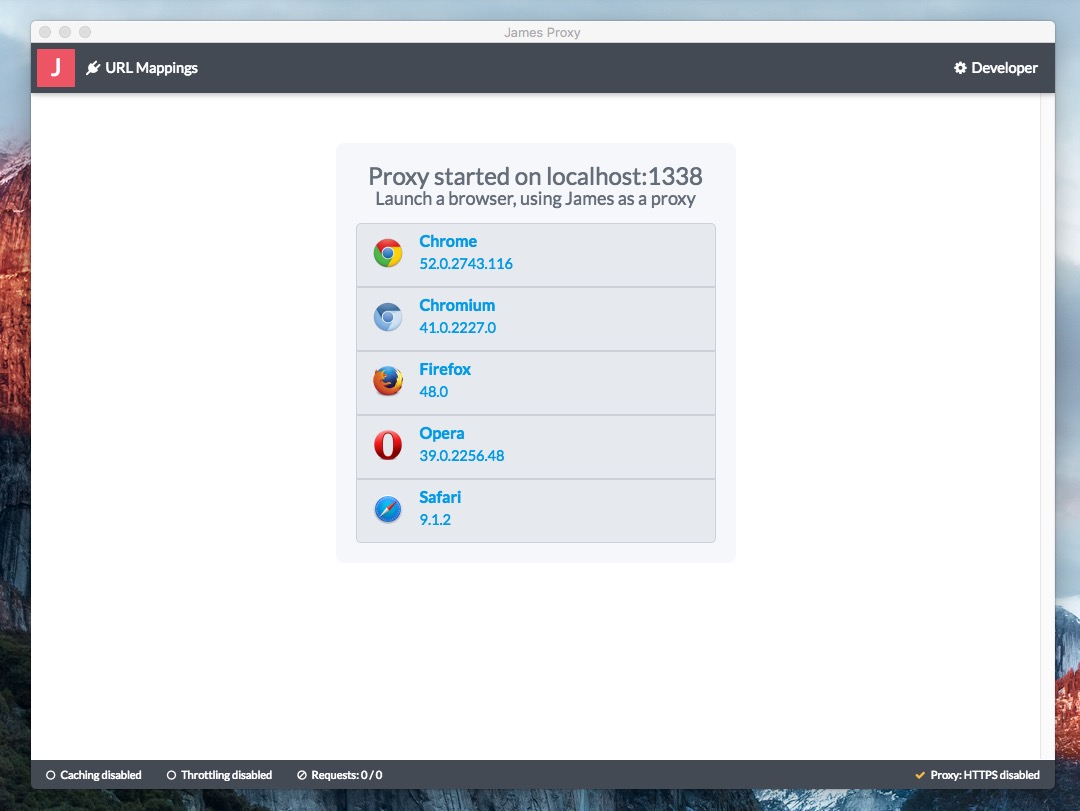
Task: Click the Opera browser icon
Action: 388,445
